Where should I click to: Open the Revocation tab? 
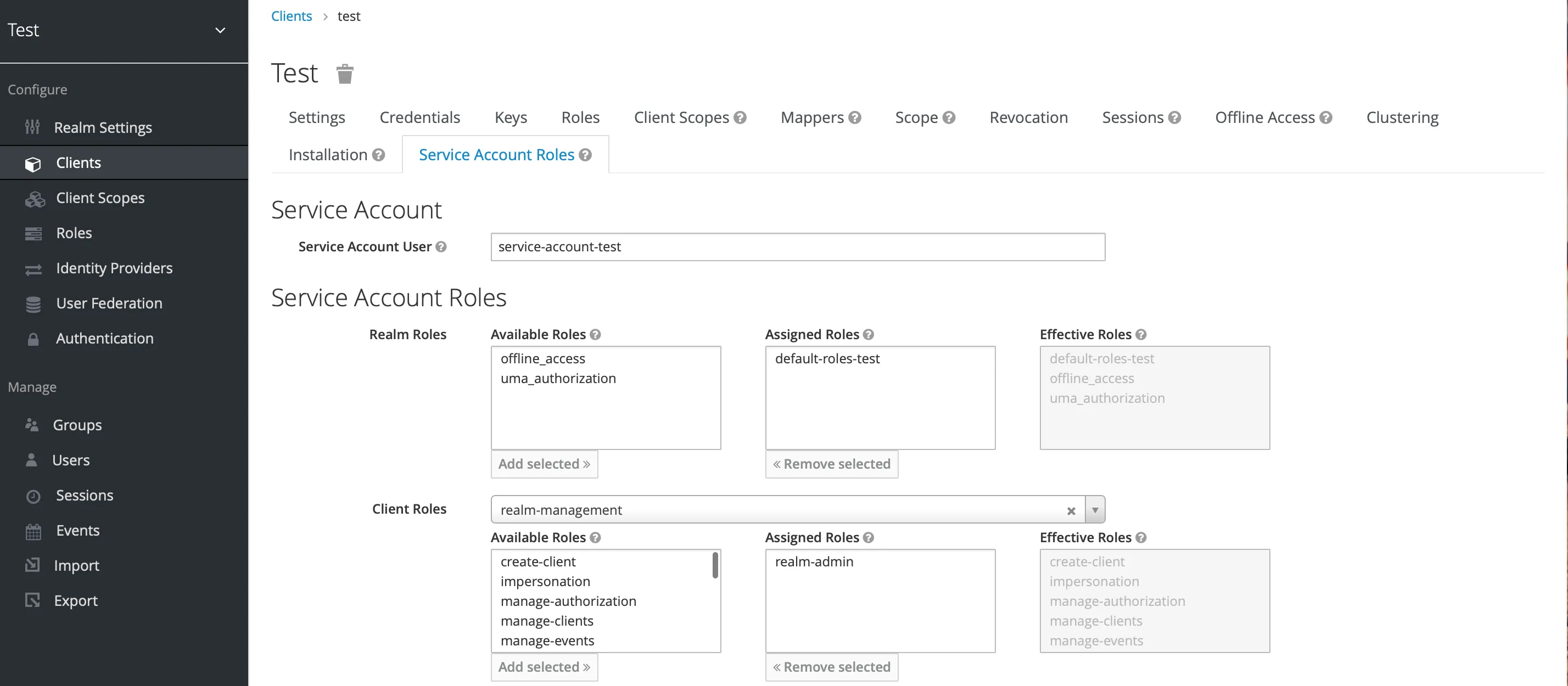[x=1028, y=117]
